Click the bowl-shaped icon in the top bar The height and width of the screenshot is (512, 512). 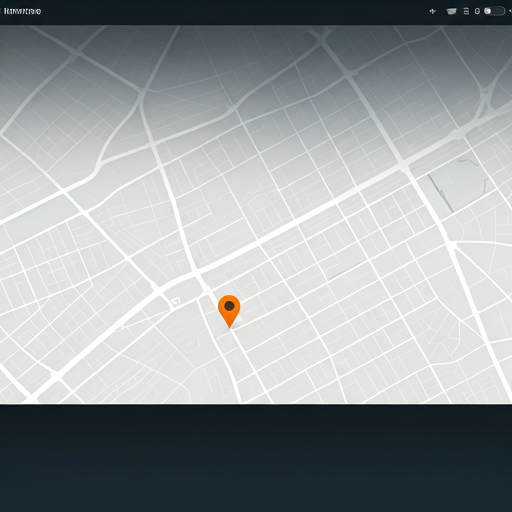pos(451,11)
